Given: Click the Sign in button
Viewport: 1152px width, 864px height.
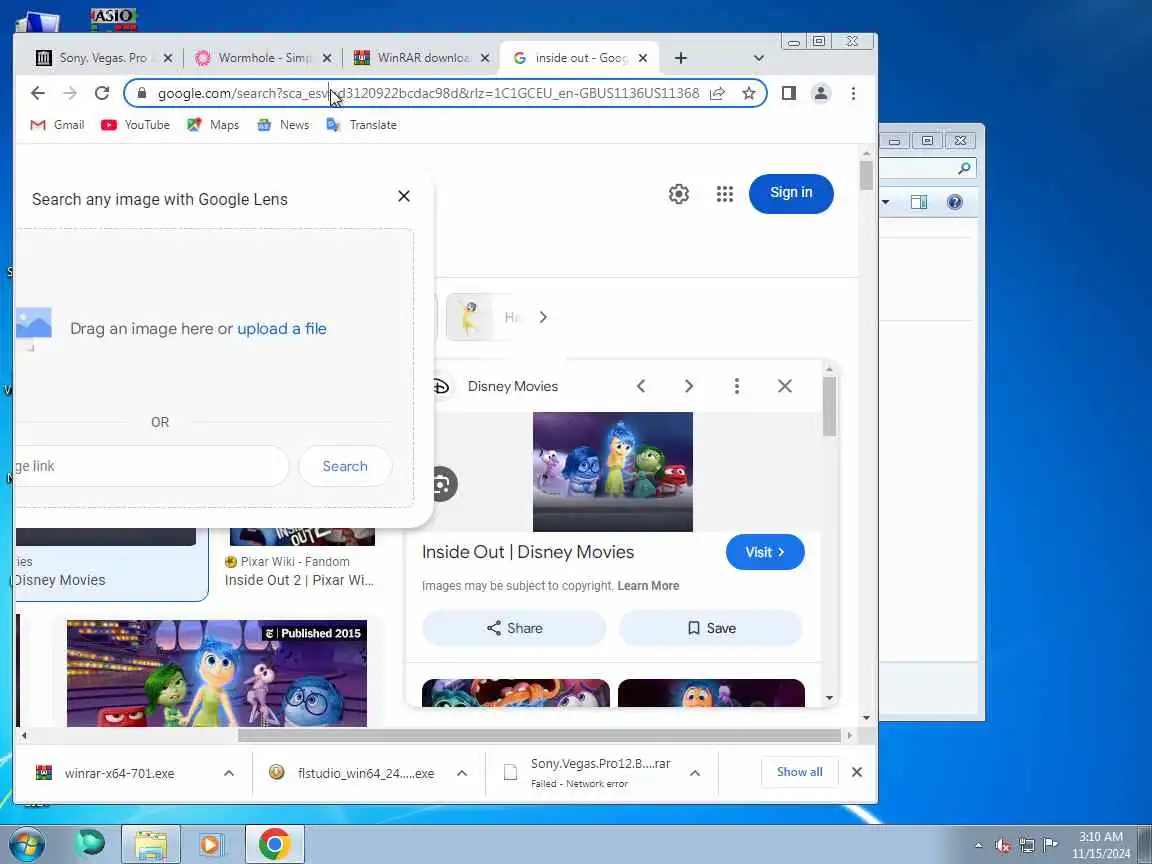Looking at the screenshot, I should click(791, 193).
